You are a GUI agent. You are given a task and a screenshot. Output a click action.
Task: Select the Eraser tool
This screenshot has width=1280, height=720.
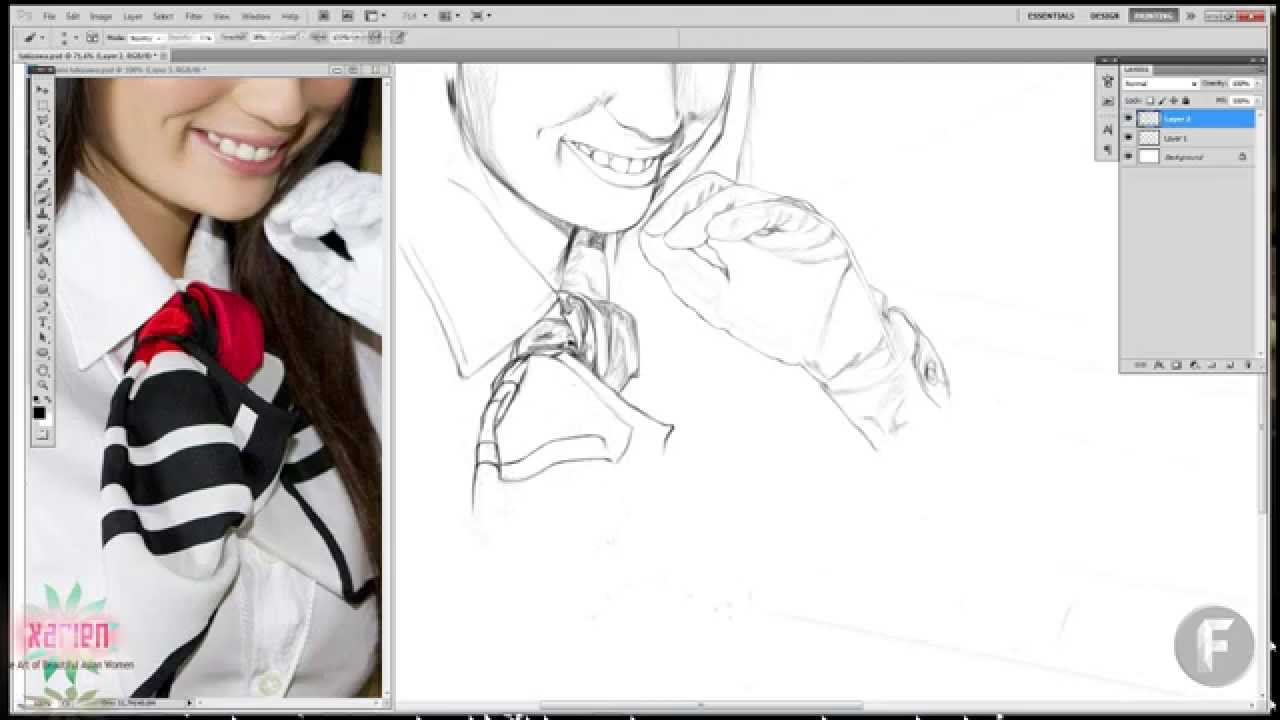click(41, 243)
